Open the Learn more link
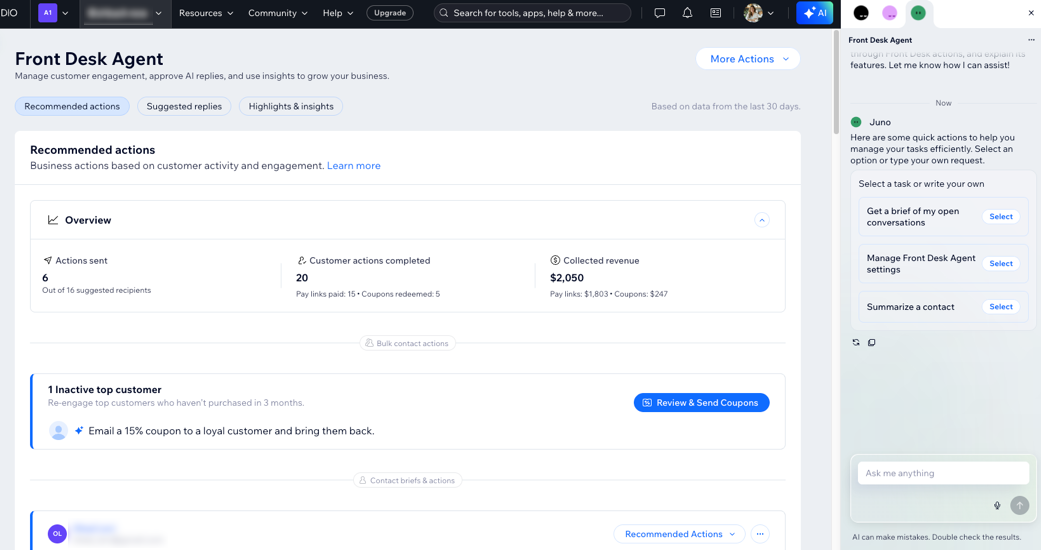 354,165
